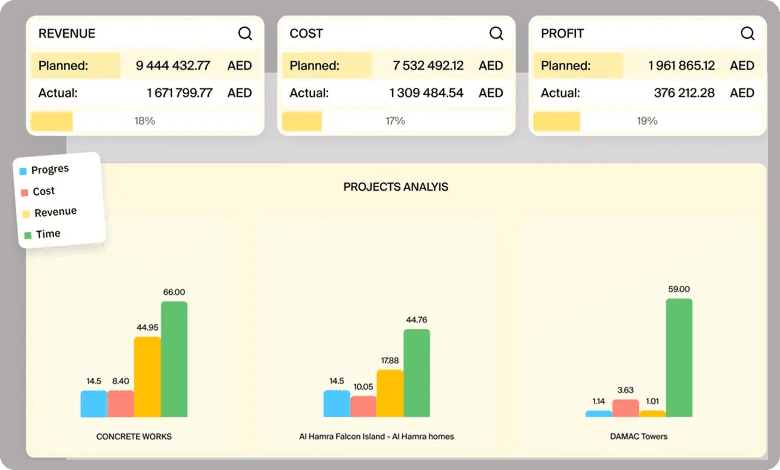Select the green 66.00 bar in Concrete Works

174,359
